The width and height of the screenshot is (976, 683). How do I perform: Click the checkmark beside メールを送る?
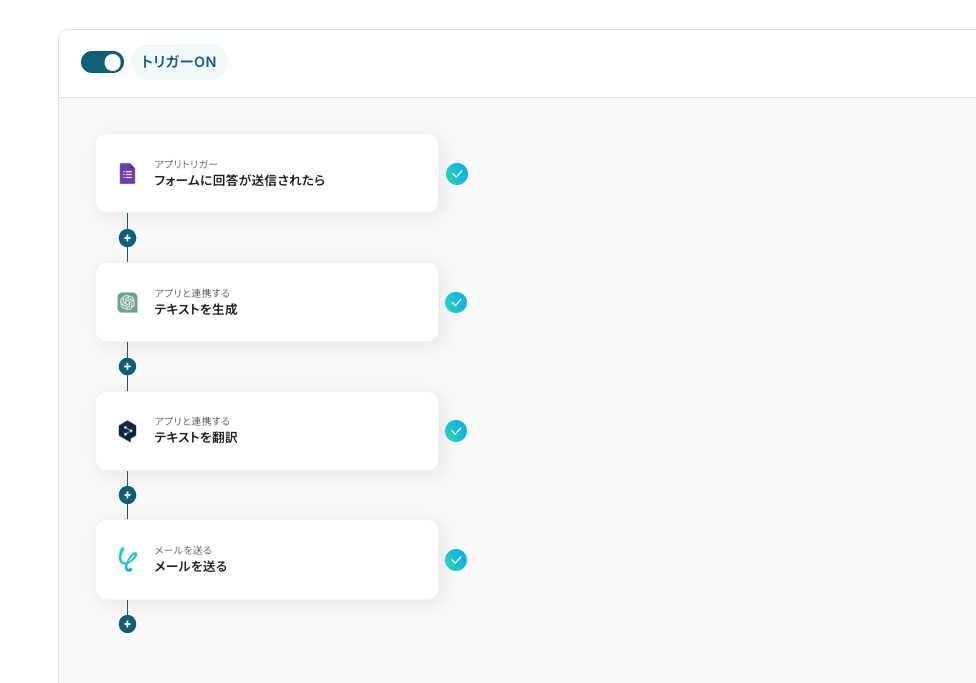click(x=456, y=560)
